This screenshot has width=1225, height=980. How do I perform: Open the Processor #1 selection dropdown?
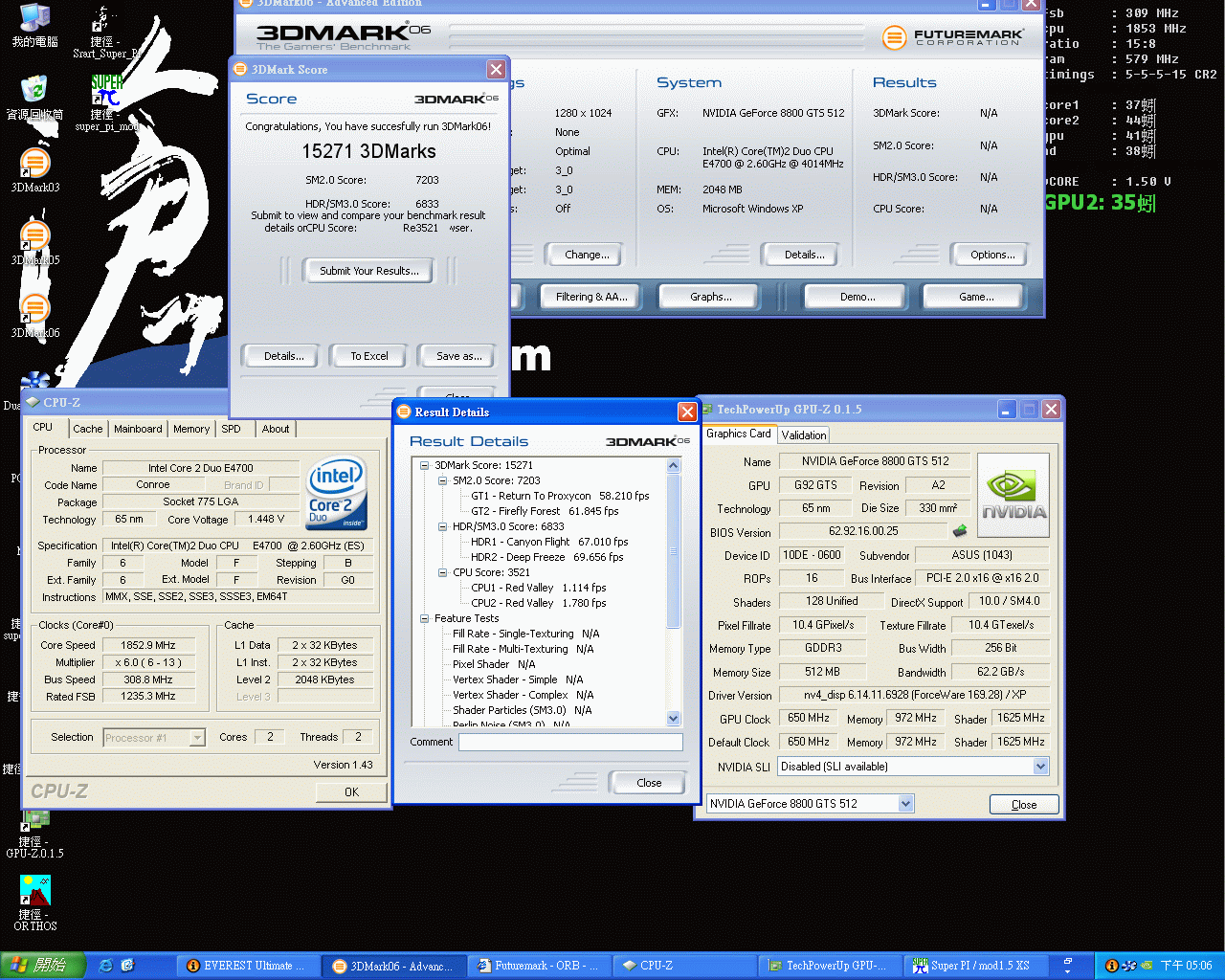coord(197,738)
